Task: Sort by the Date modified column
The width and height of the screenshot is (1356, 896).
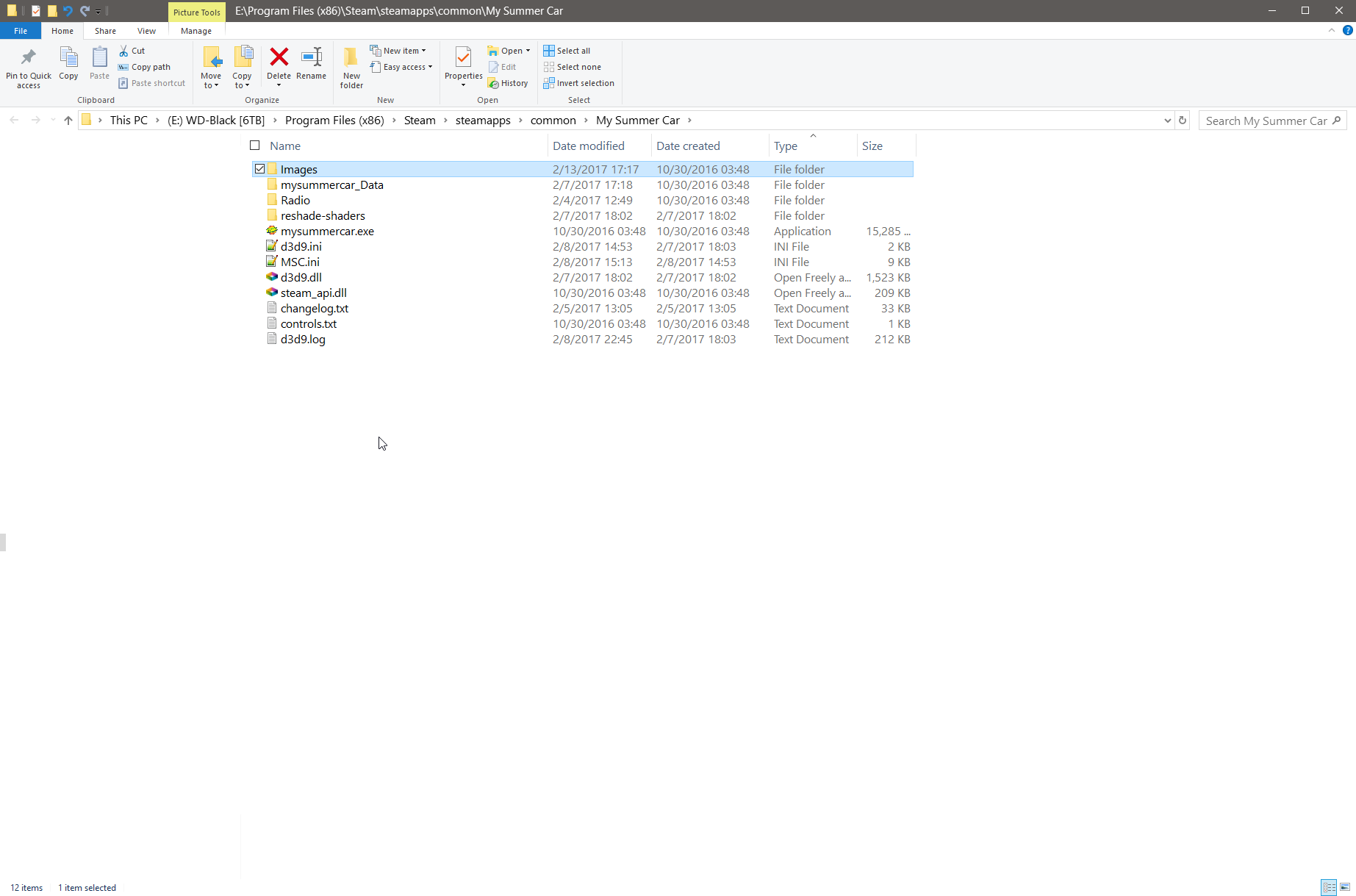Action: click(x=589, y=146)
